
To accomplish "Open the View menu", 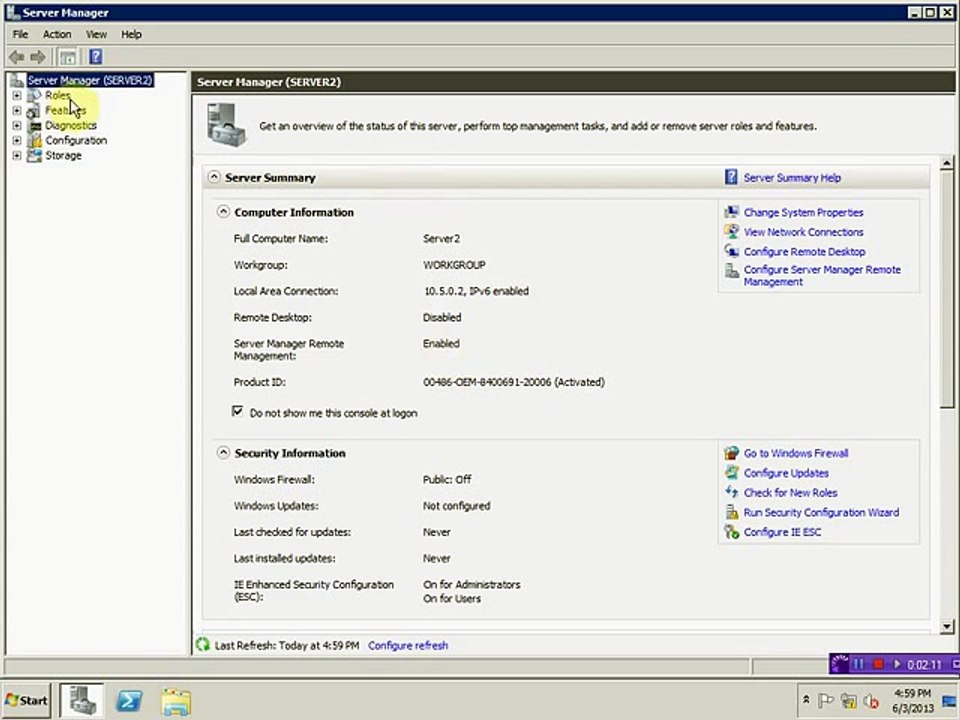I will 96,34.
